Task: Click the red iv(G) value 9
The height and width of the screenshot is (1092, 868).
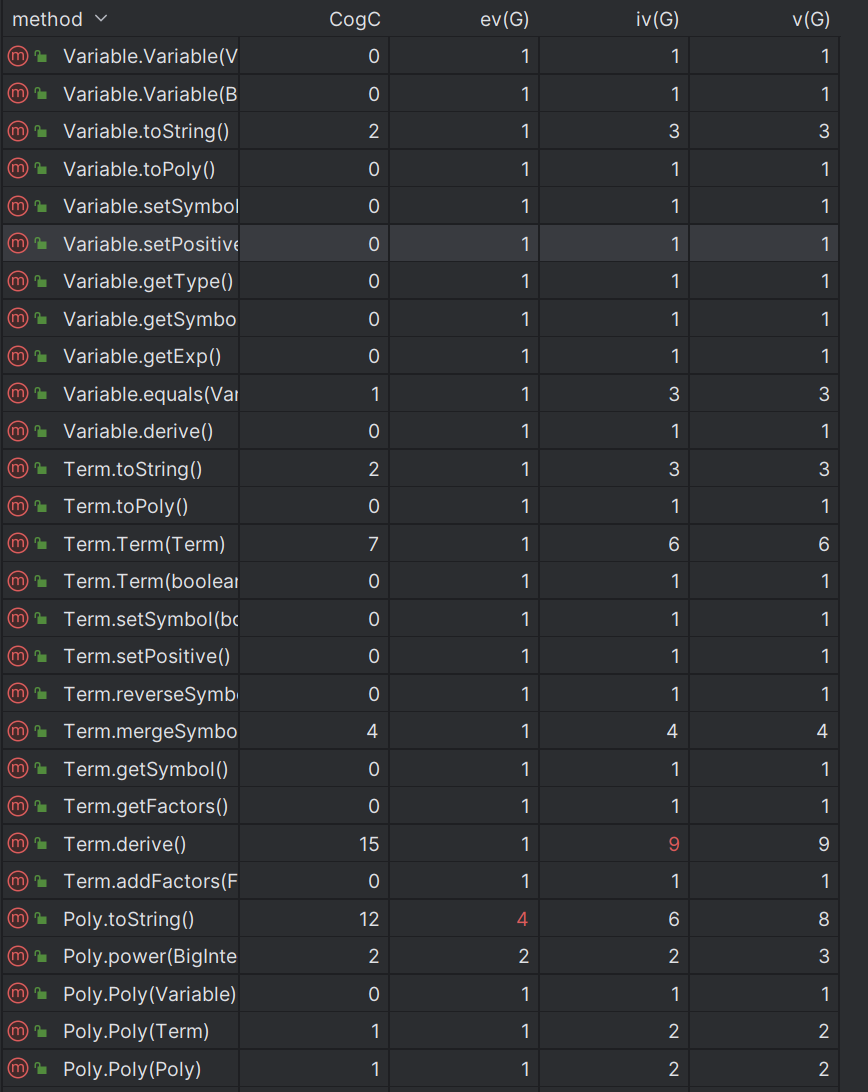Action: pyautogui.click(x=674, y=844)
